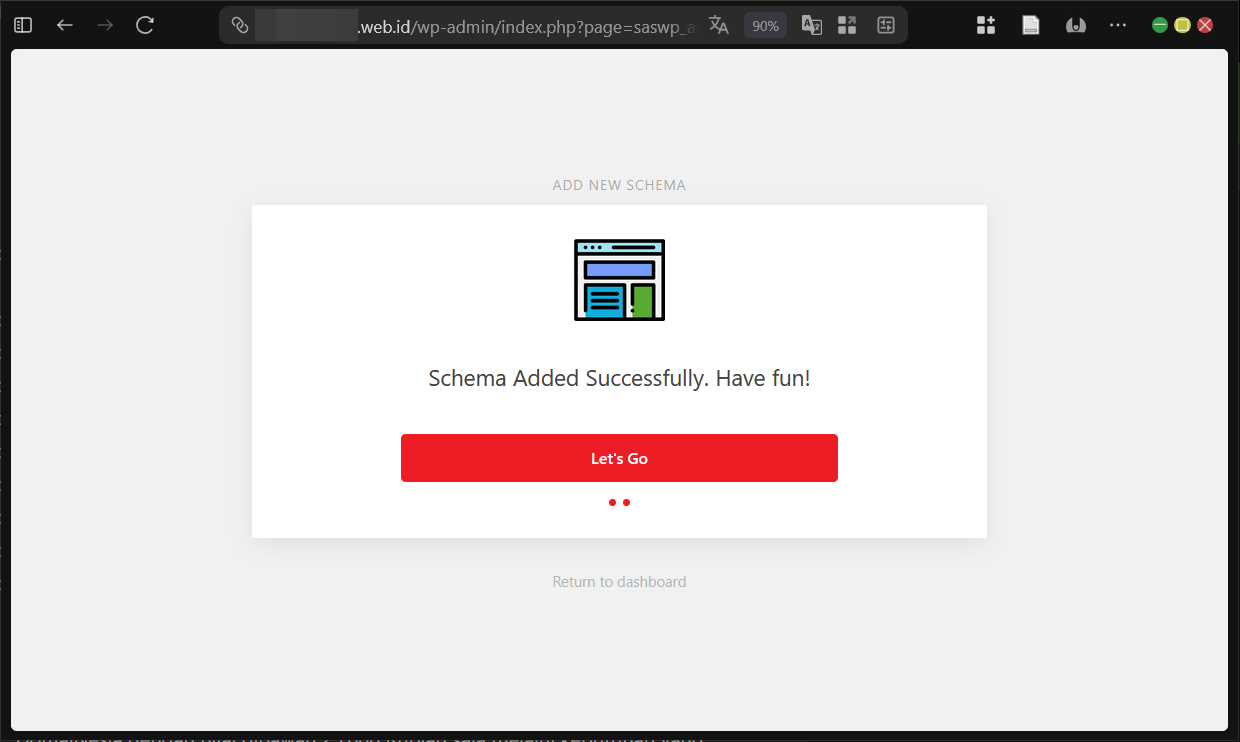Open the 90% zoom level indicator
The image size is (1240, 742).
[x=765, y=26]
